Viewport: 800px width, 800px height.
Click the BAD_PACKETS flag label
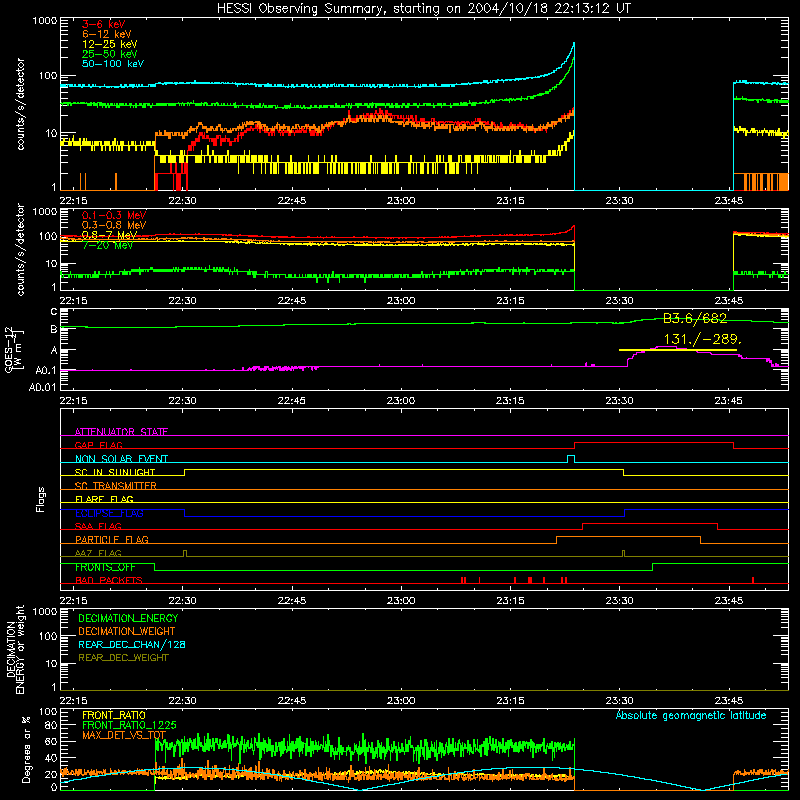pyautogui.click(x=108, y=580)
